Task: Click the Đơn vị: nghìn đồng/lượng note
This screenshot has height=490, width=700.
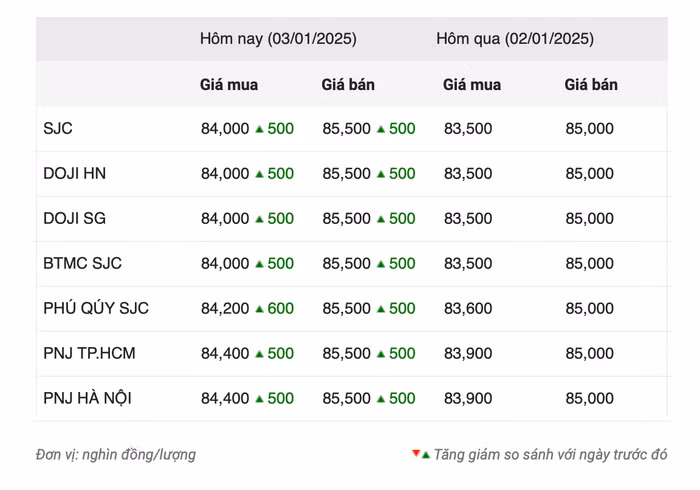Action: click(x=116, y=455)
